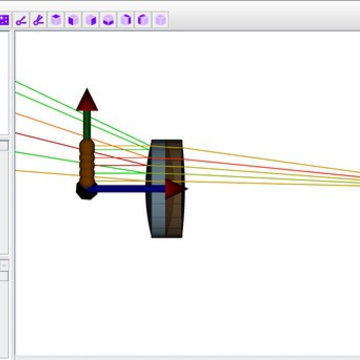Screen dimensions: 360x360
Task: Select the first scissors clipping tool
Action: click(x=21, y=20)
